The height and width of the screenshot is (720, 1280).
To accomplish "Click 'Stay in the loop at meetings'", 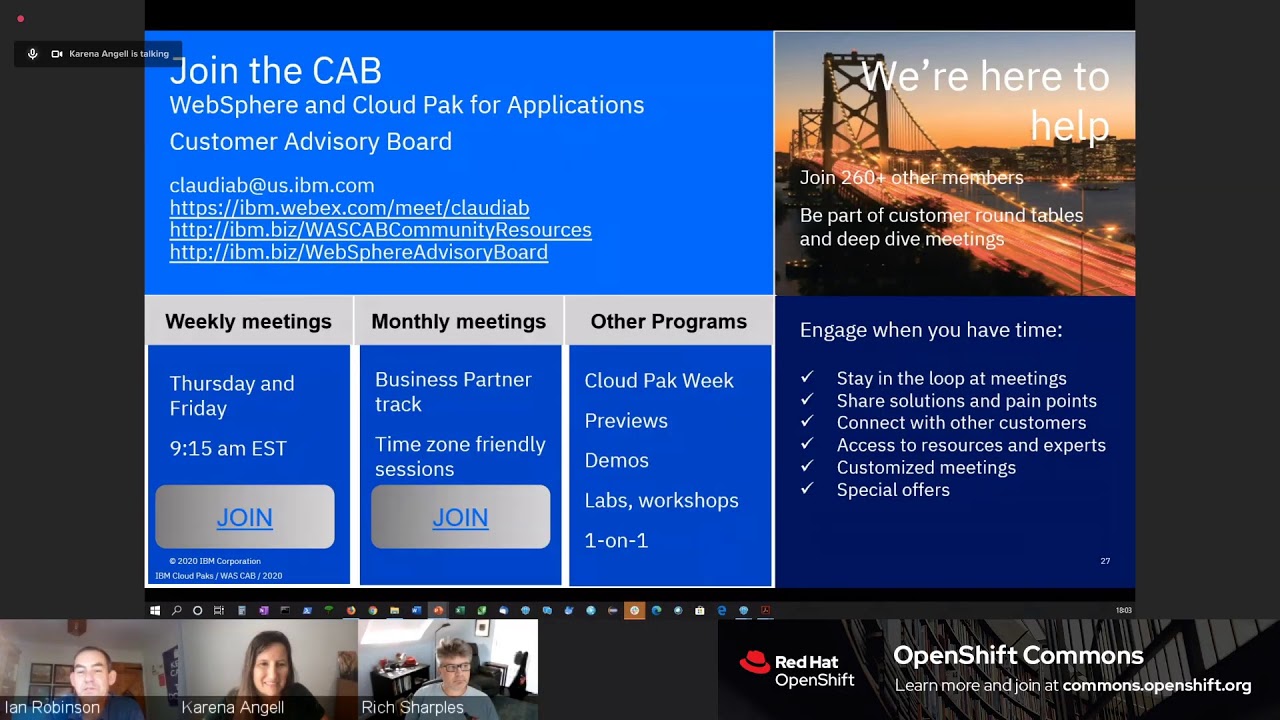I will 951,378.
